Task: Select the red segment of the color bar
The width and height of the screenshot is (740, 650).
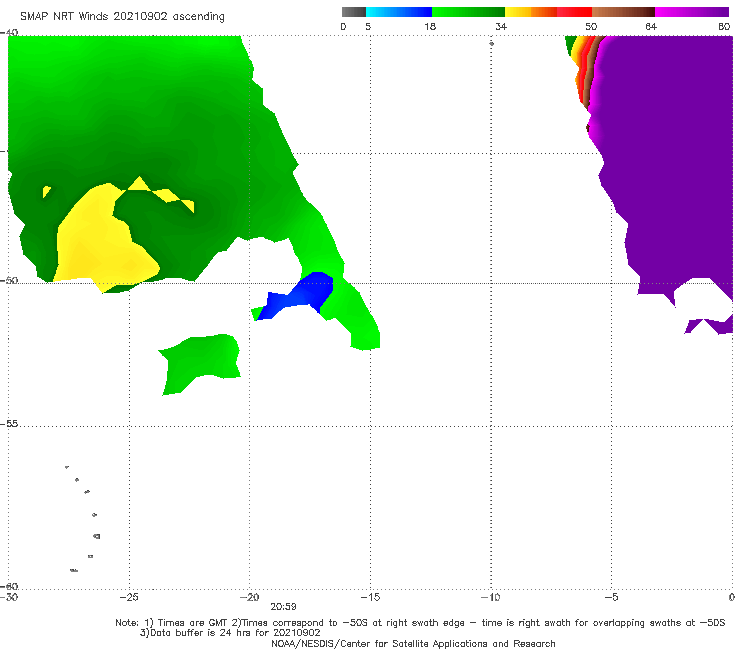Action: [x=574, y=12]
